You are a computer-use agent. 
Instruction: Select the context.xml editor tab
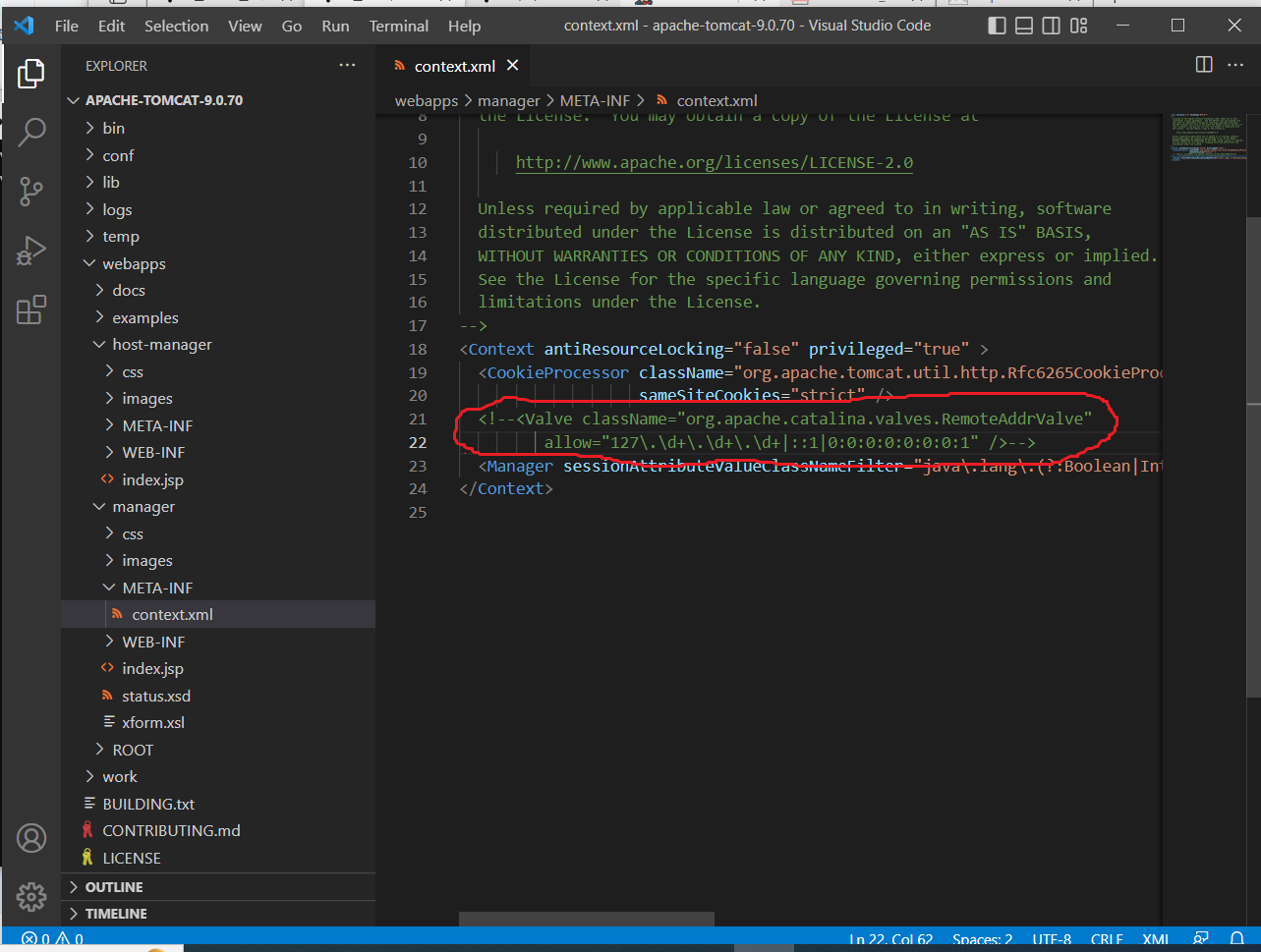tap(454, 66)
